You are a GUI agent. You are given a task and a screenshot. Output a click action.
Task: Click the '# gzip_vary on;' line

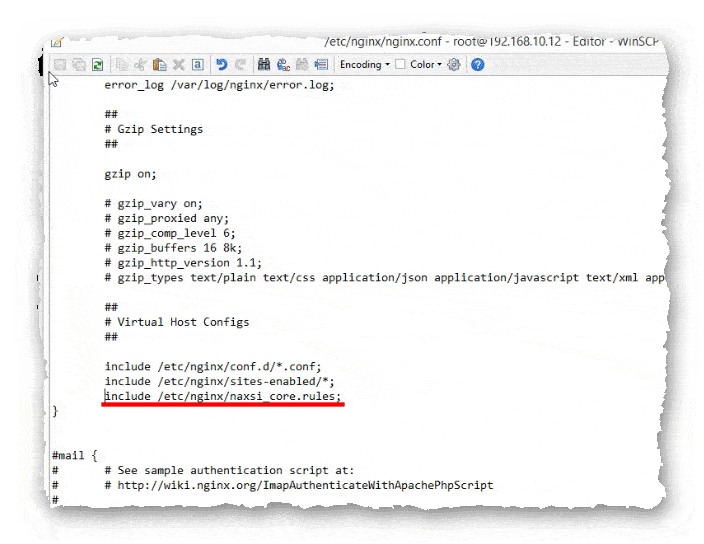coord(154,204)
